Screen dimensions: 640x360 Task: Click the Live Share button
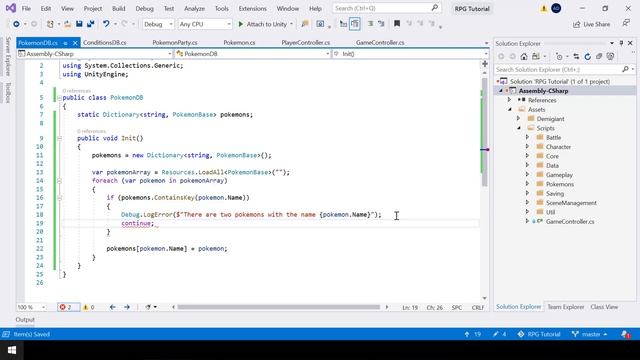pyautogui.click(x=591, y=24)
